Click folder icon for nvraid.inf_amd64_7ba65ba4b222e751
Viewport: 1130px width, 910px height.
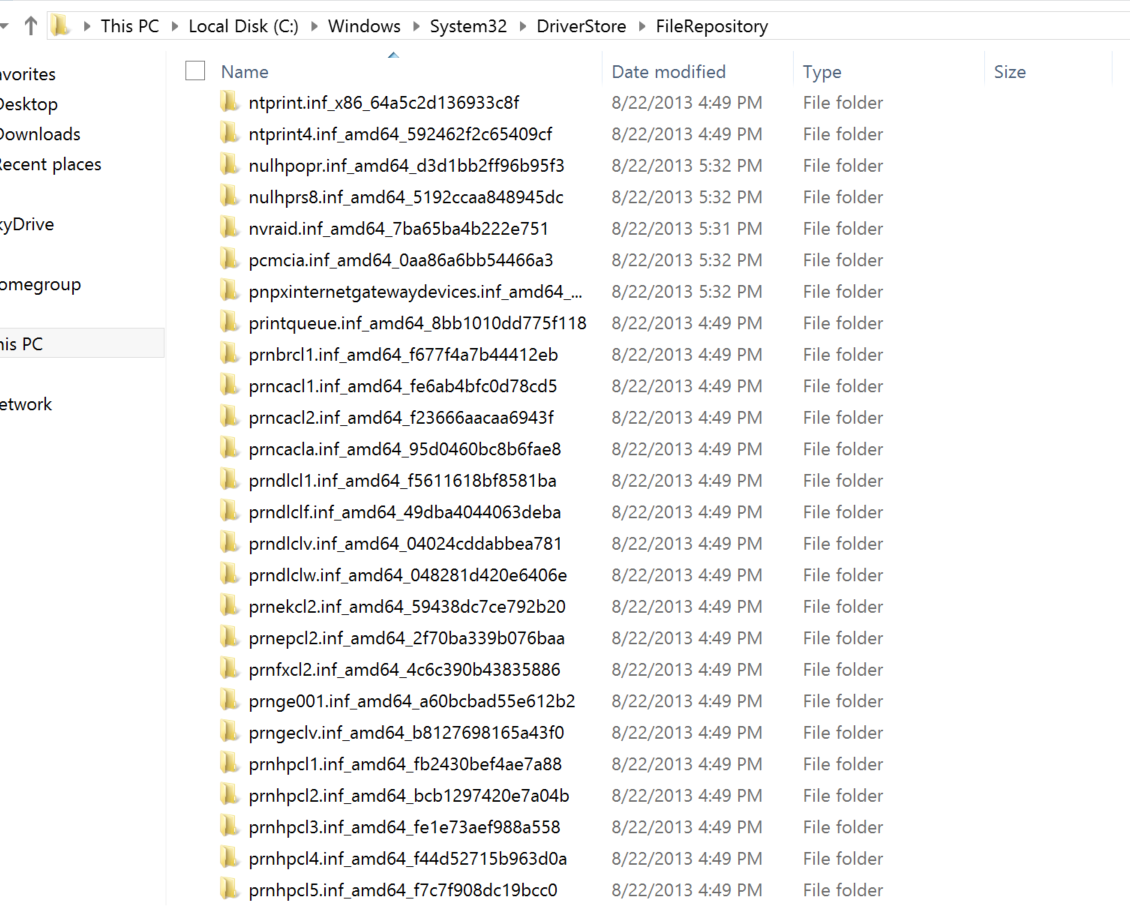230,229
